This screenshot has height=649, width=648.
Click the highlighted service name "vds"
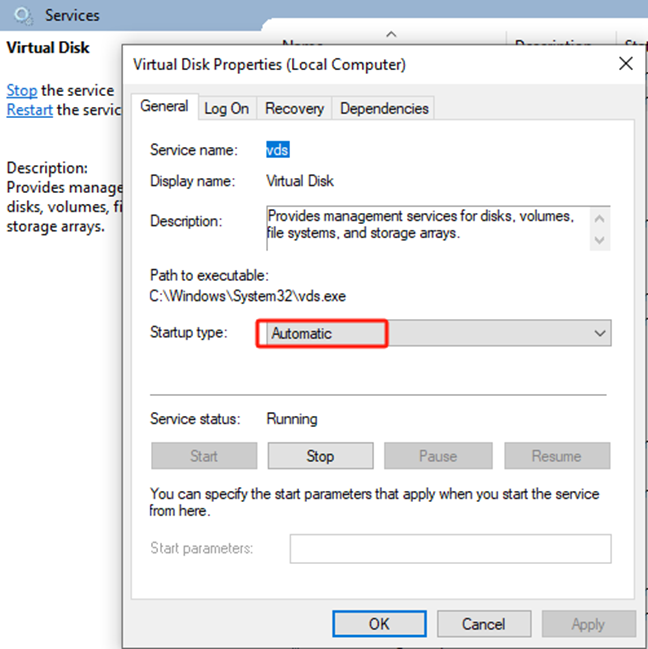click(x=278, y=150)
